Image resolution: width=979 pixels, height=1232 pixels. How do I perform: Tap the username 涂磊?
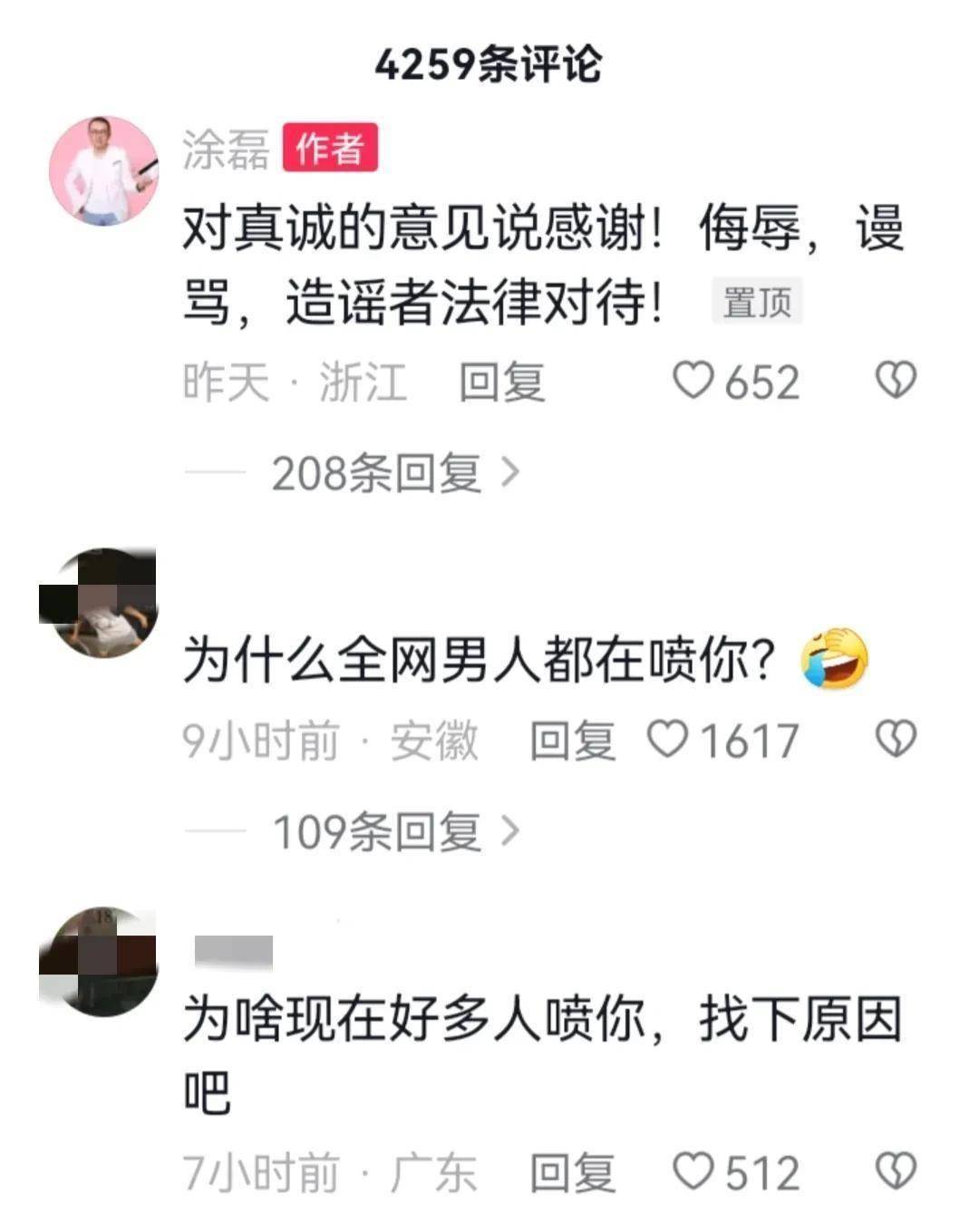pos(226,150)
